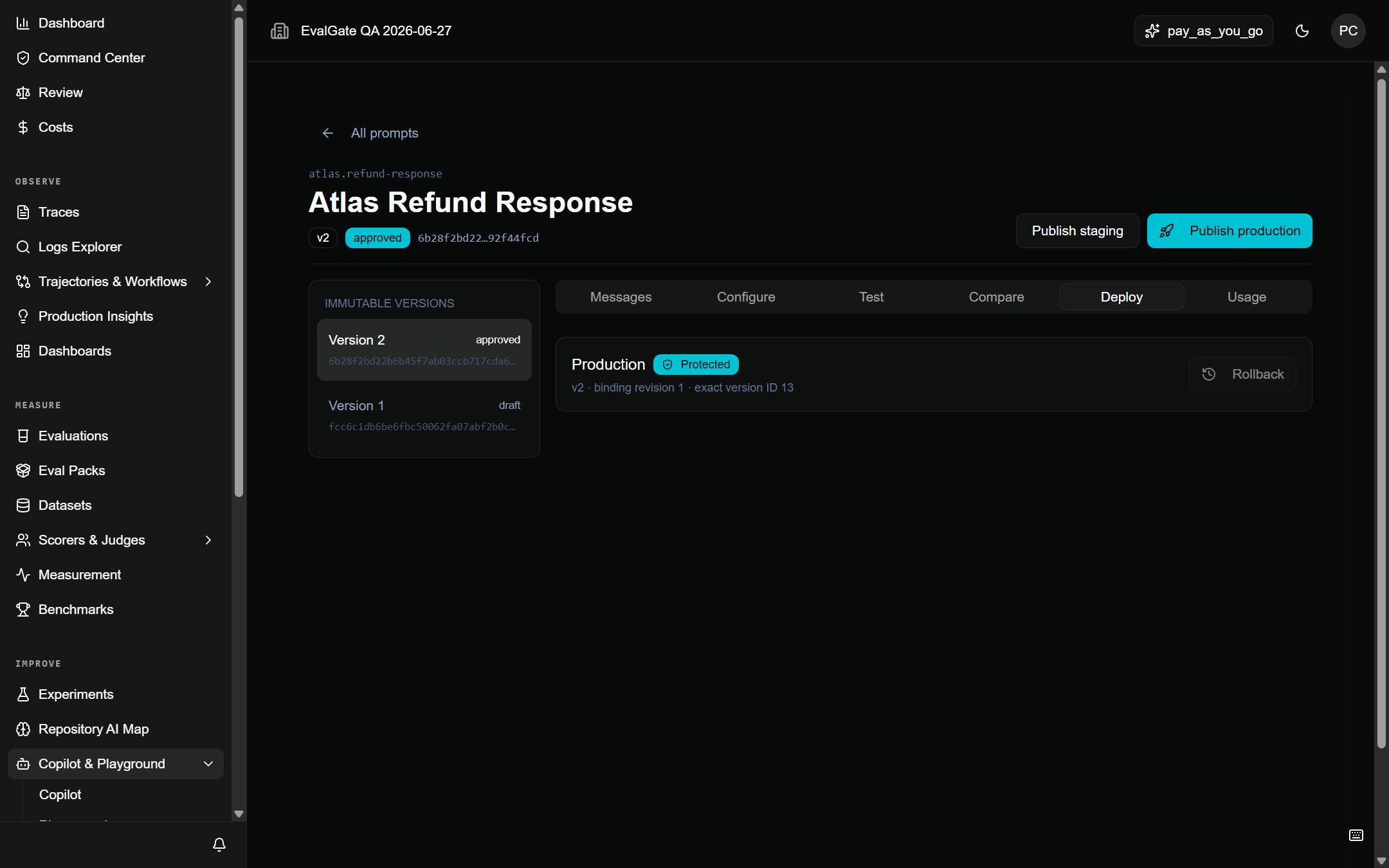Image resolution: width=1389 pixels, height=868 pixels.
Task: Click sidebar scroll-down arrow
Action: (239, 814)
